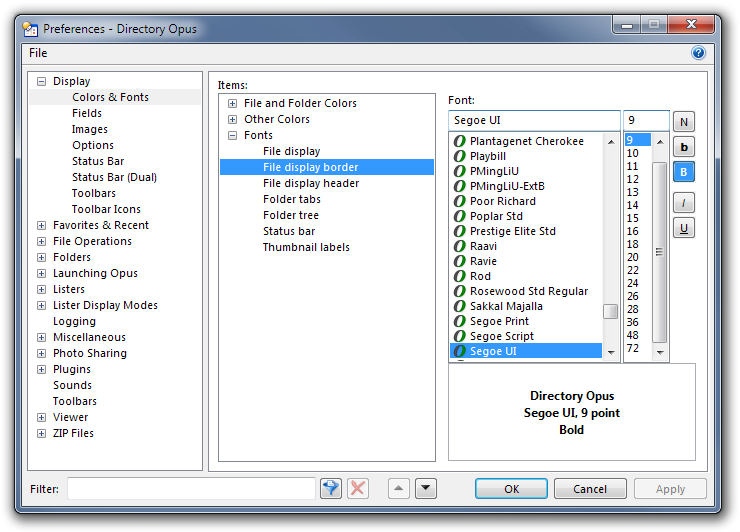The image size is (740, 532).
Task: Expand the Favorites & Recent category
Action: [x=42, y=225]
